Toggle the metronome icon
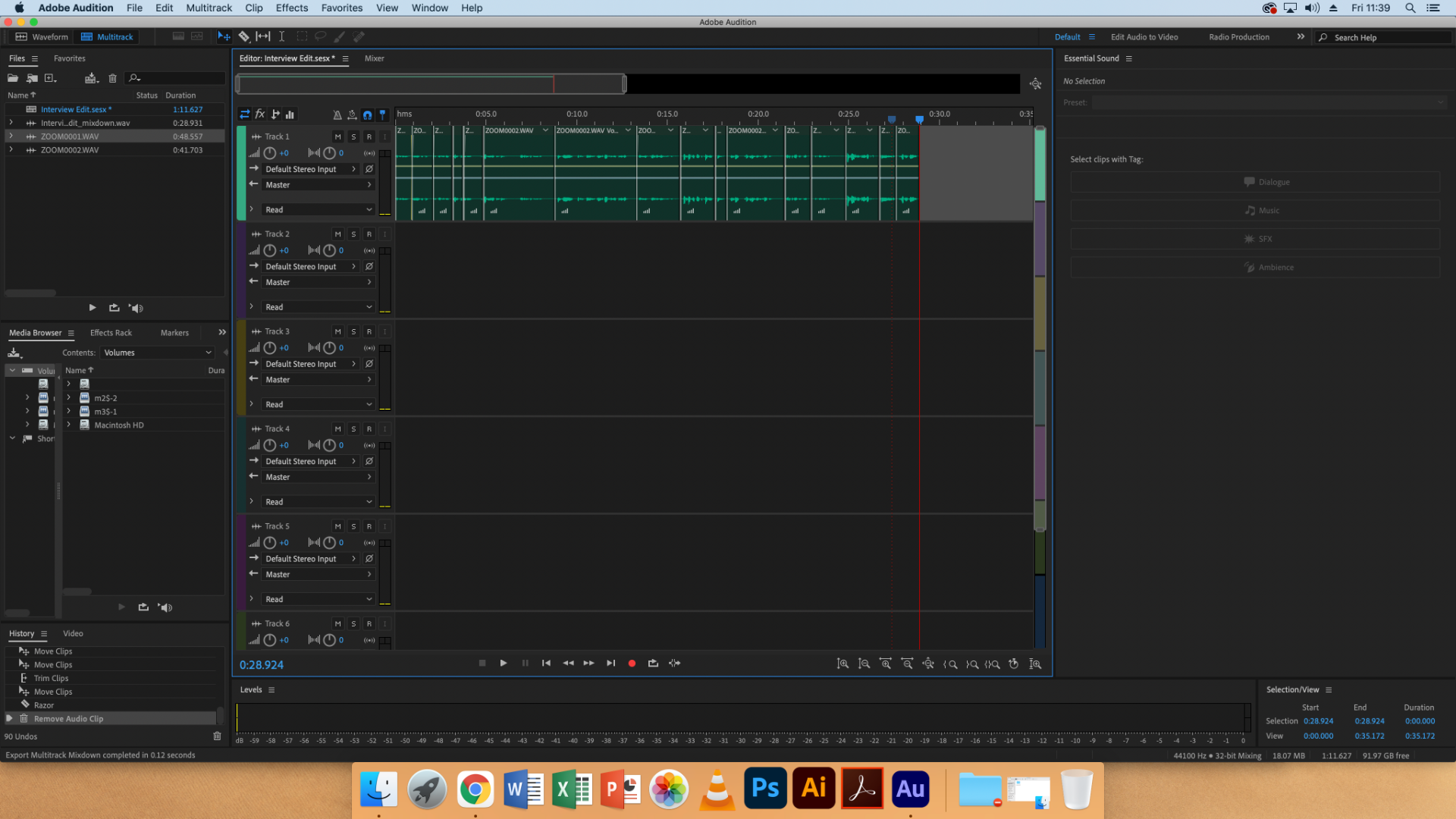The height and width of the screenshot is (819, 1456). (337, 115)
